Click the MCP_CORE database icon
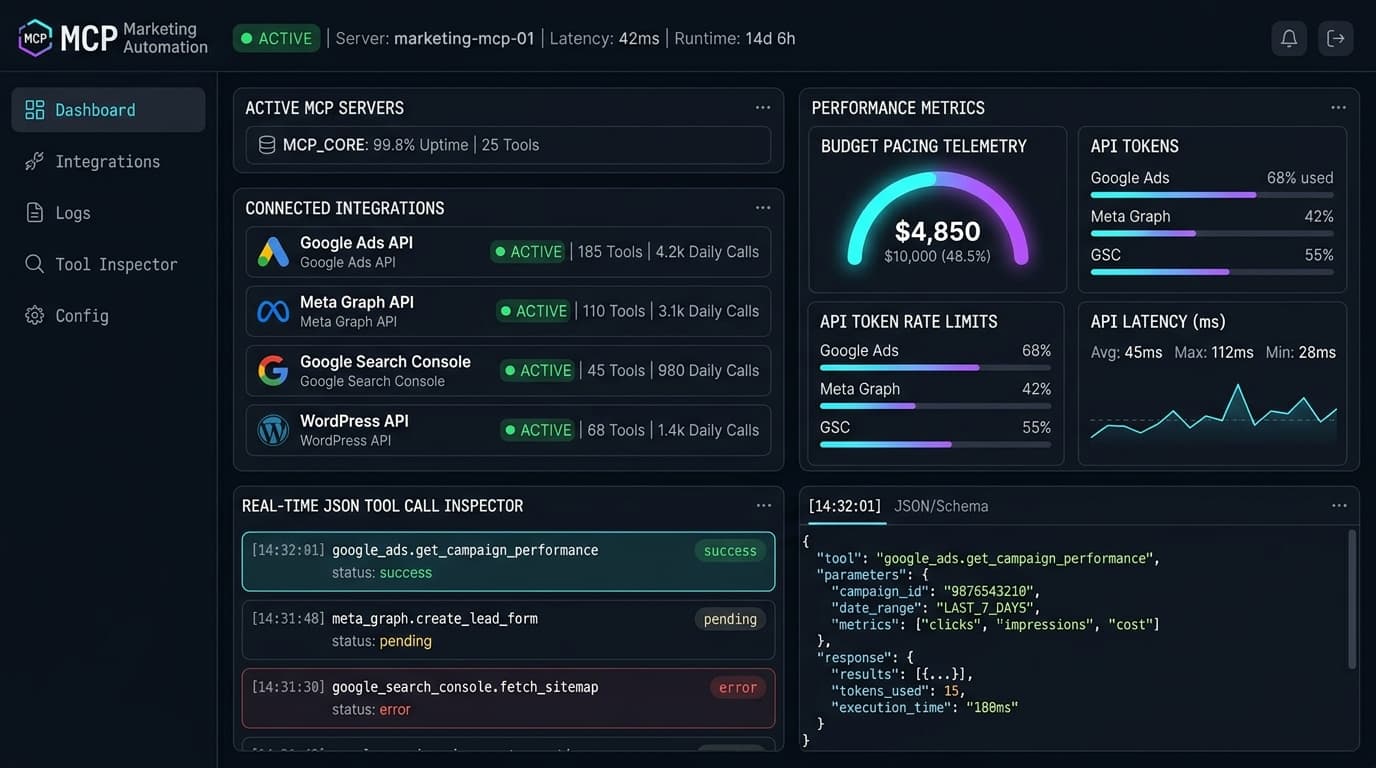Viewport: 1376px width, 768px height. 267,145
